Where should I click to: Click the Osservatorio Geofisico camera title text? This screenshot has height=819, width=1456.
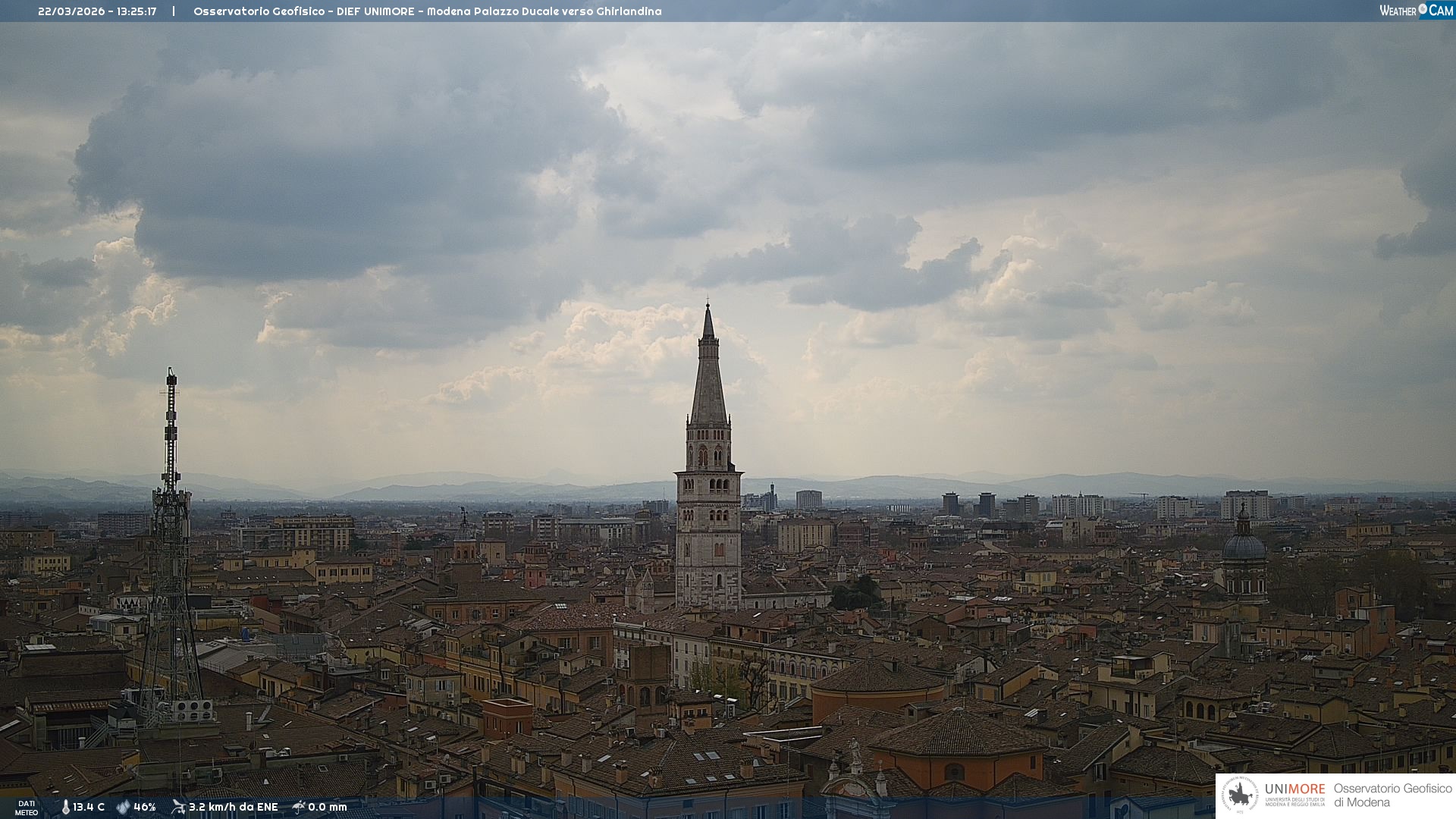pyautogui.click(x=427, y=11)
